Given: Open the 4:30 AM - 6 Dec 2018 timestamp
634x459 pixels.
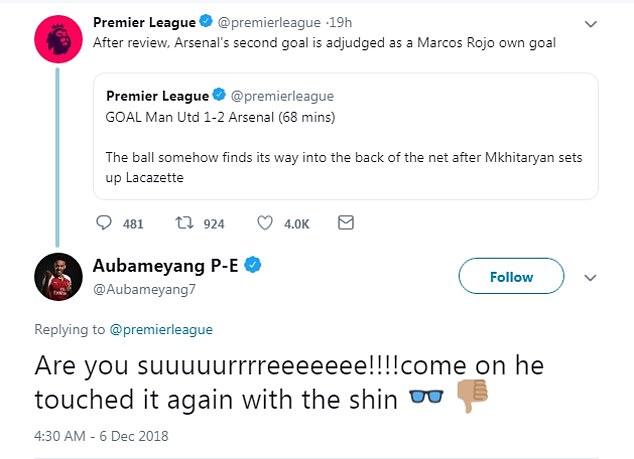Looking at the screenshot, I should pos(101,436).
